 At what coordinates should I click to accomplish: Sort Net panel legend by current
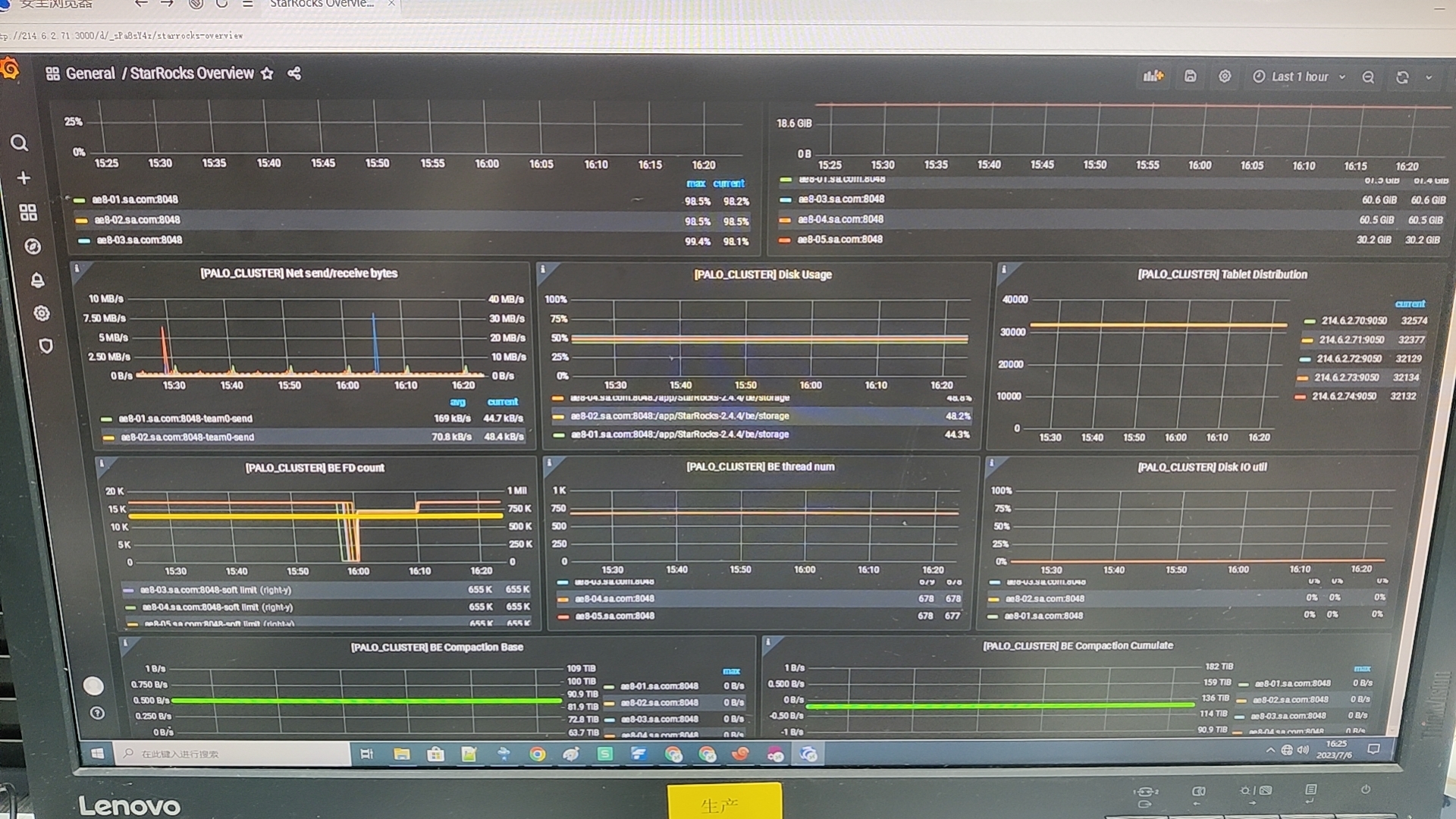pos(503,402)
